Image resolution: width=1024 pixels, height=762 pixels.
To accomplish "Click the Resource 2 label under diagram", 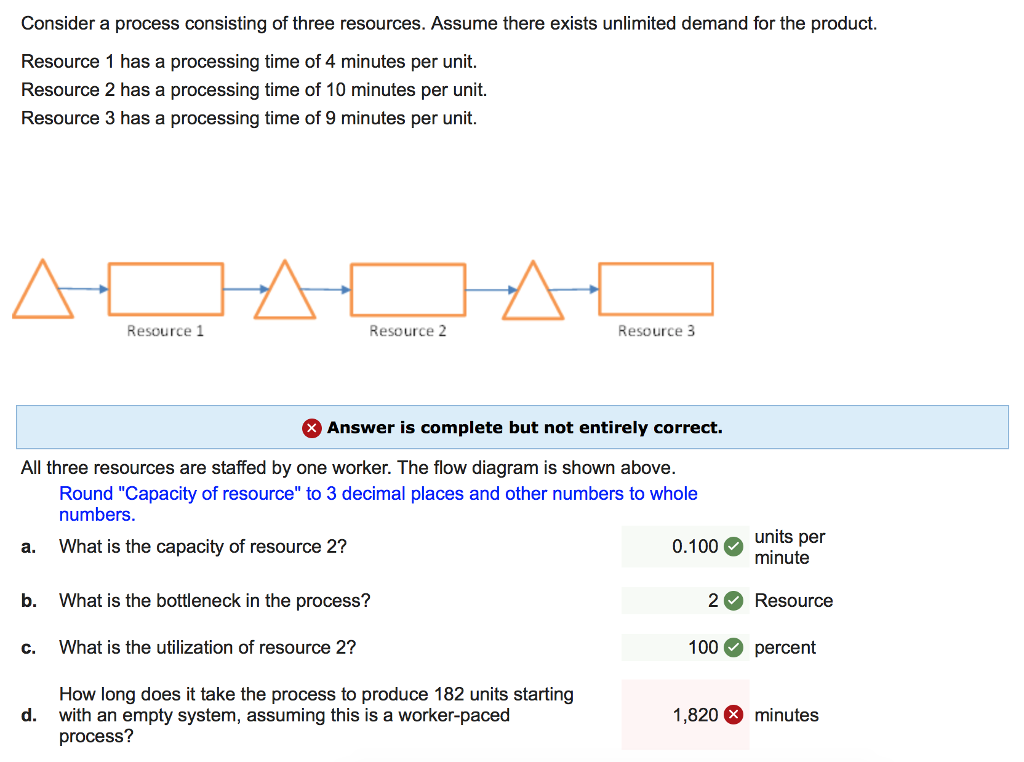I will coord(408,331).
